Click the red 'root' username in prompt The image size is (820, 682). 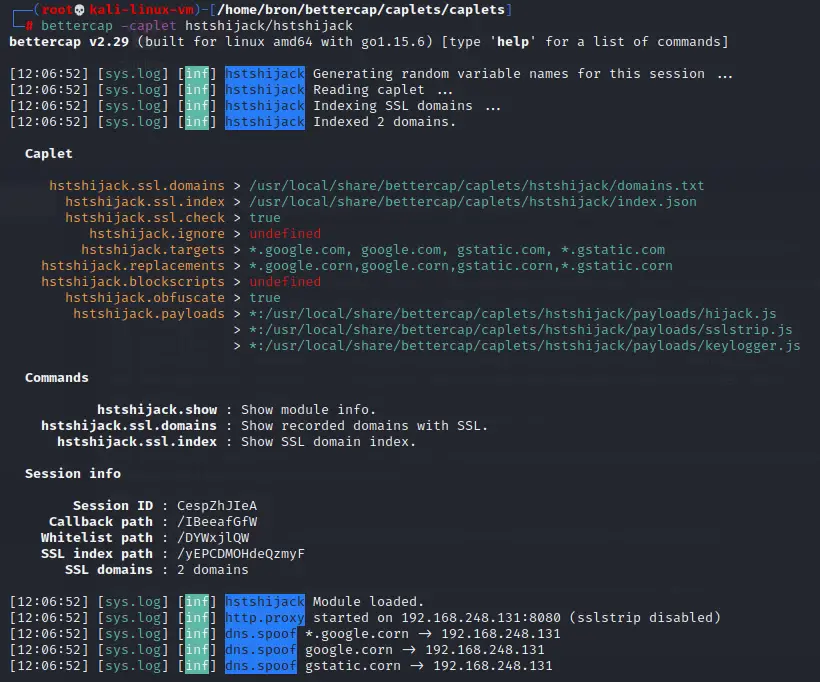[57, 10]
